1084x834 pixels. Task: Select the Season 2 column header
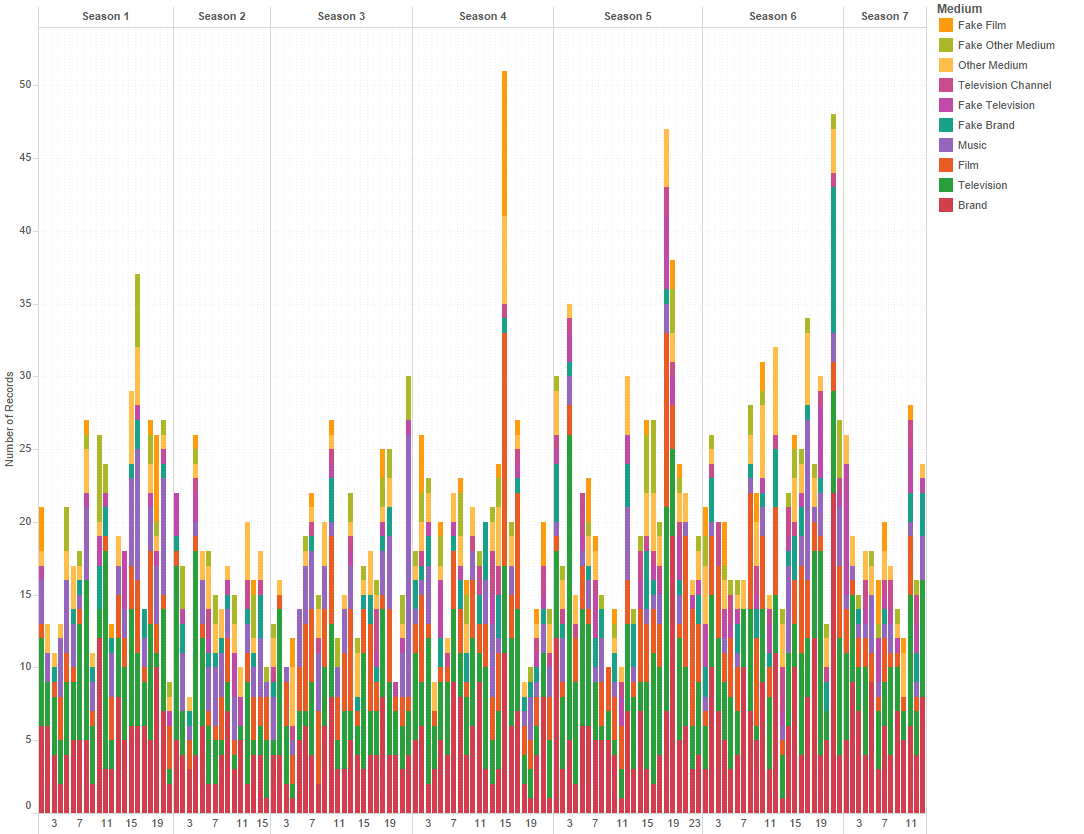pyautogui.click(x=222, y=17)
